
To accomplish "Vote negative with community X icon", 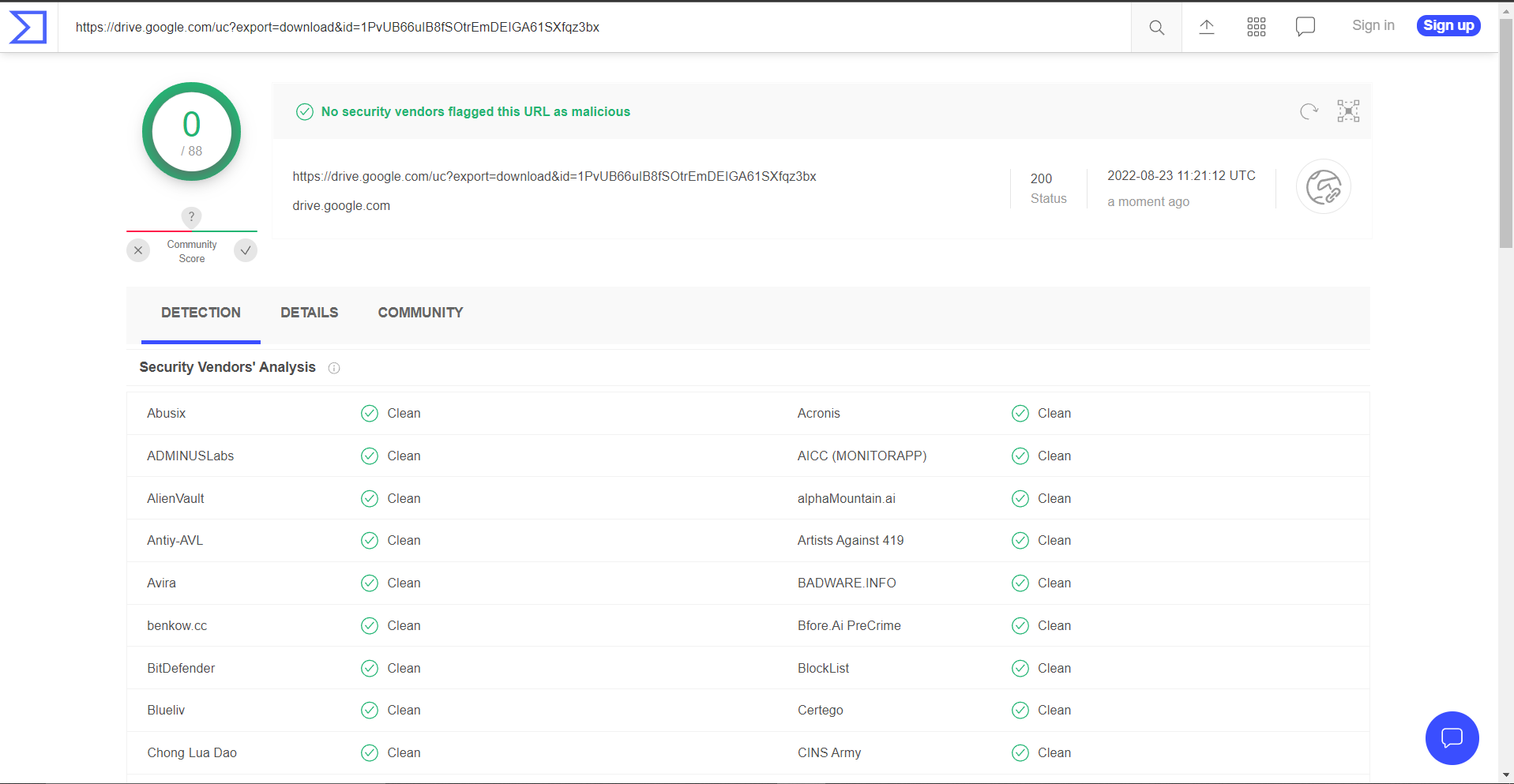I will [138, 250].
